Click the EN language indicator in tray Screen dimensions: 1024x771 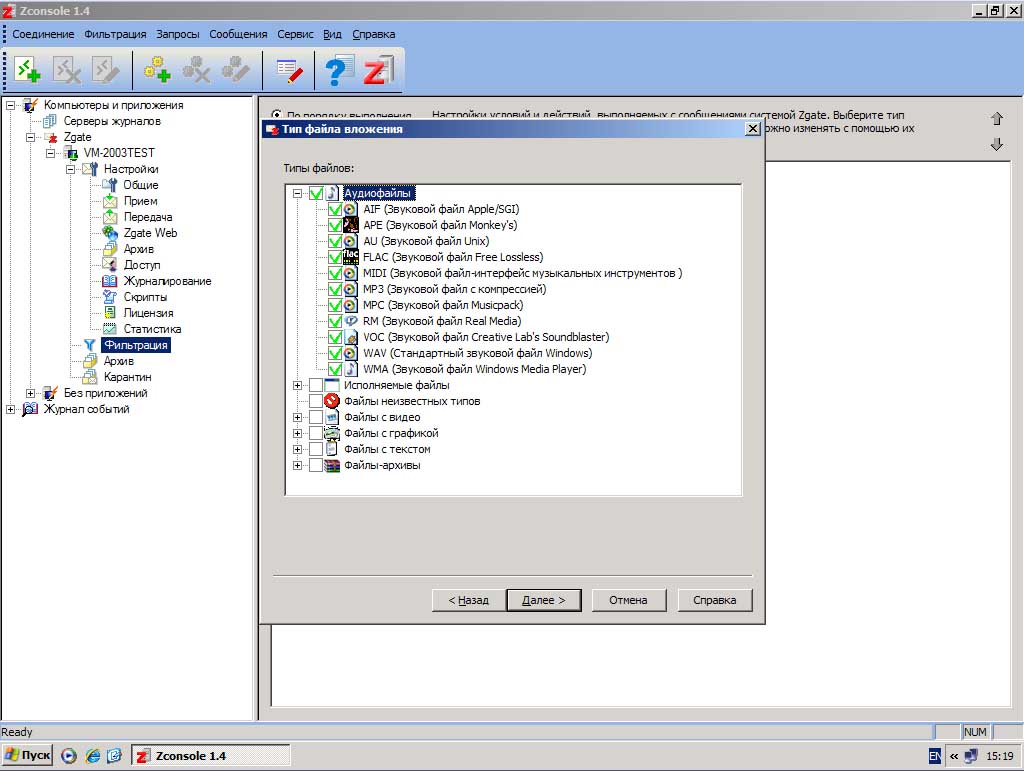(x=935, y=756)
